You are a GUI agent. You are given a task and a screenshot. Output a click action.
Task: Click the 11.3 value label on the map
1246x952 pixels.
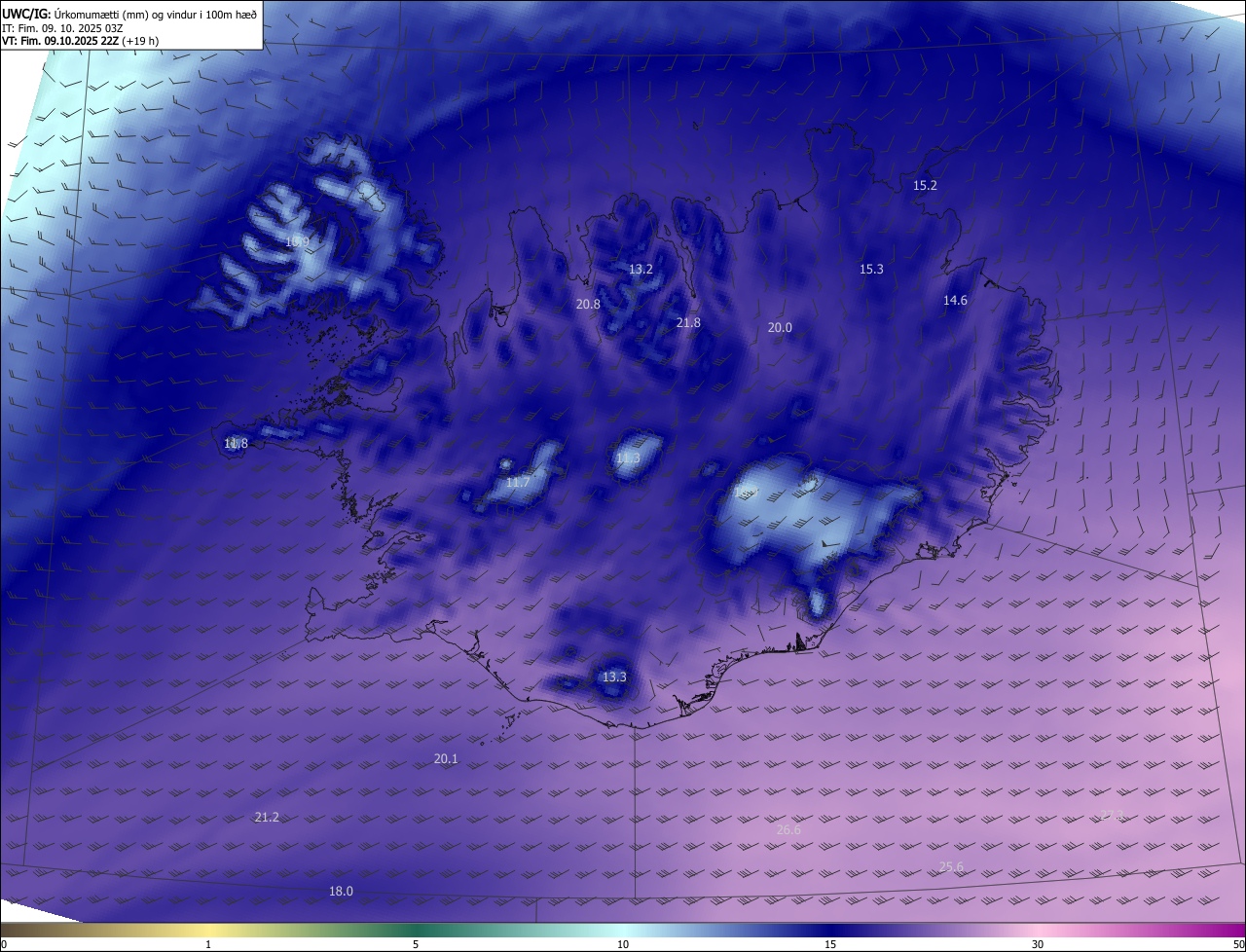pos(628,458)
